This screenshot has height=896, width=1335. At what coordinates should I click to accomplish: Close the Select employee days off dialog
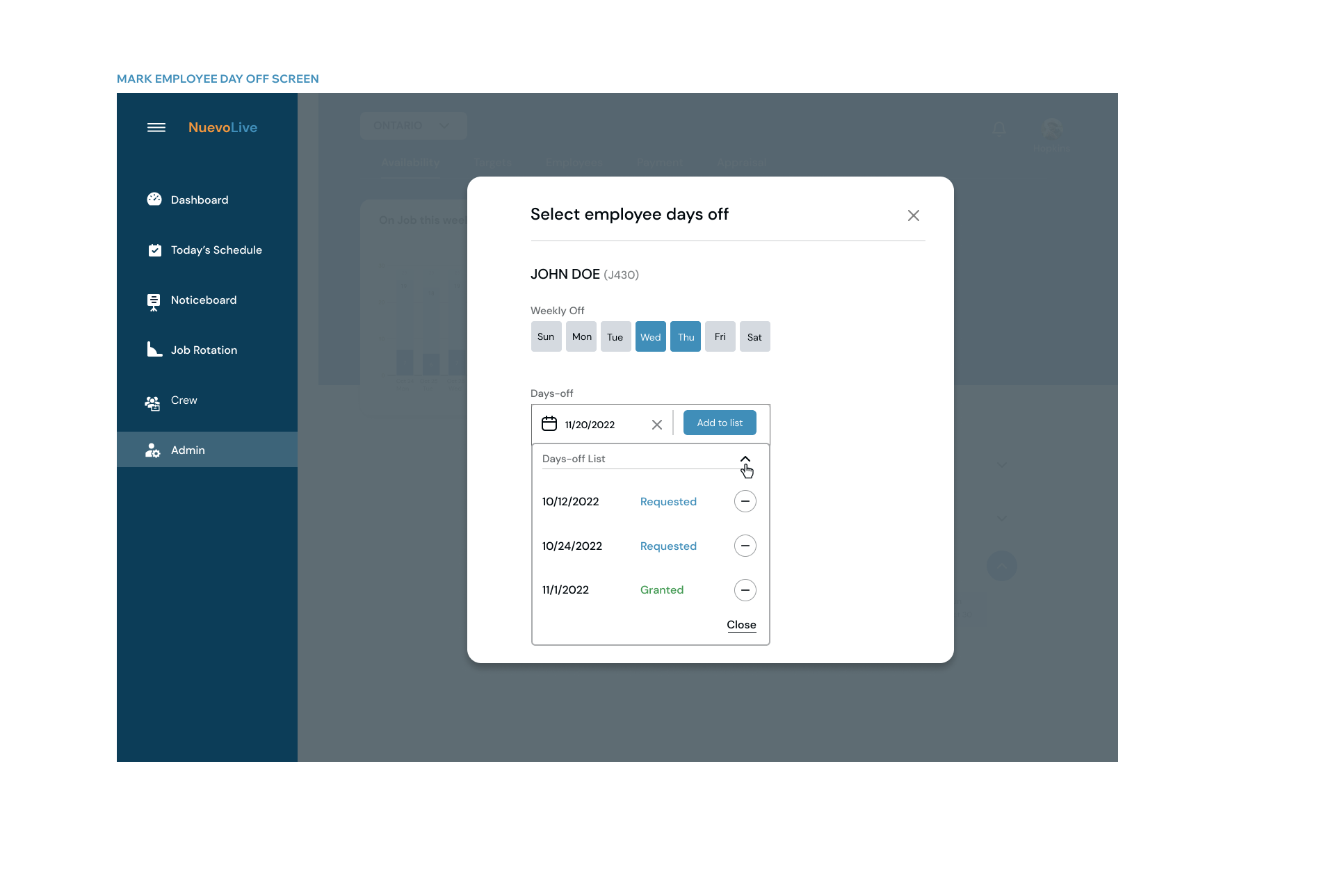pyautogui.click(x=913, y=215)
